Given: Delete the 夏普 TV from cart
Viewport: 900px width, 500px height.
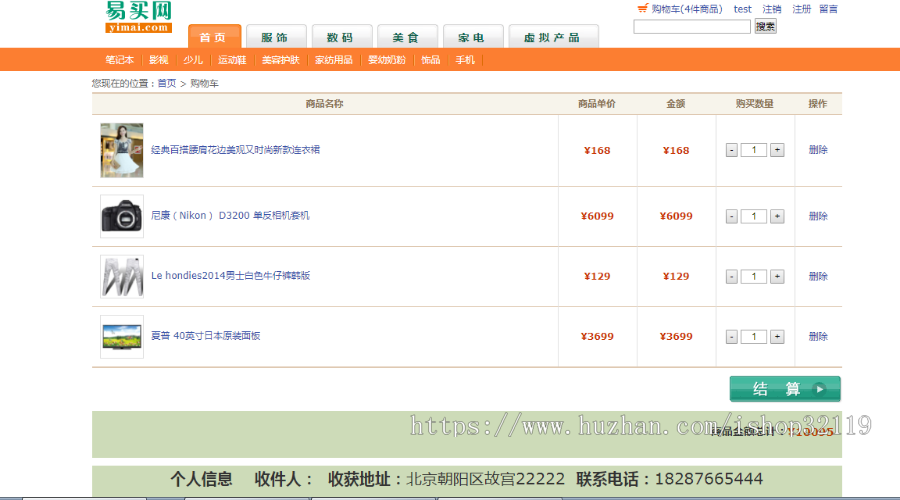Looking at the screenshot, I should click(818, 337).
